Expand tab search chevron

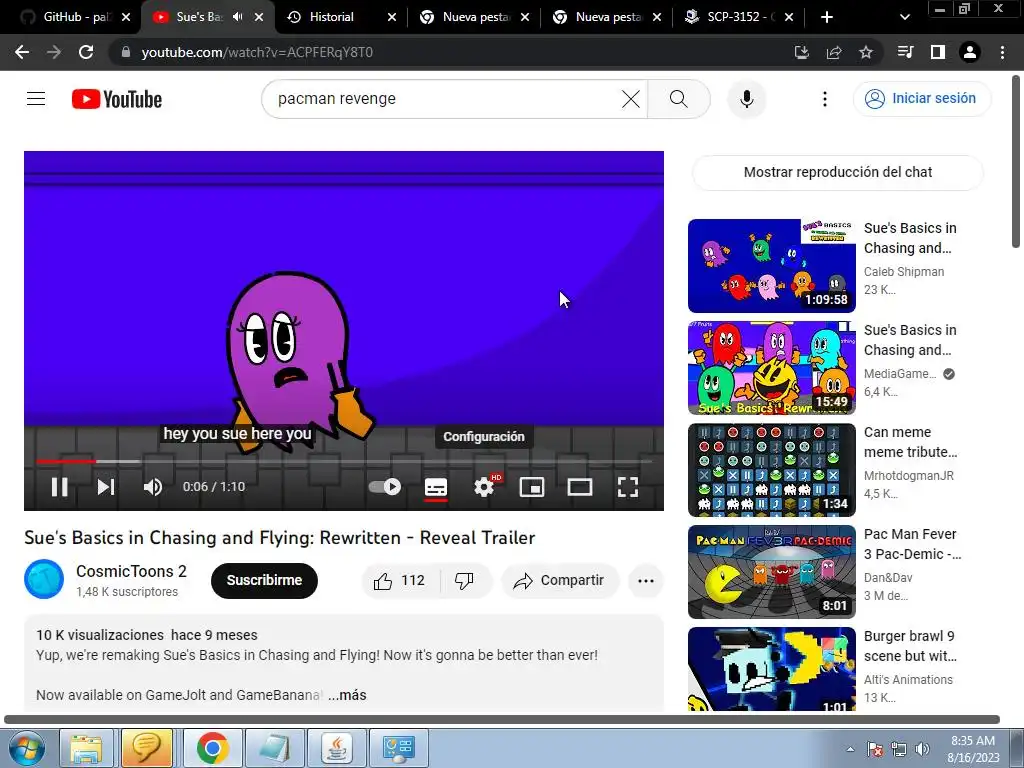coord(904,17)
